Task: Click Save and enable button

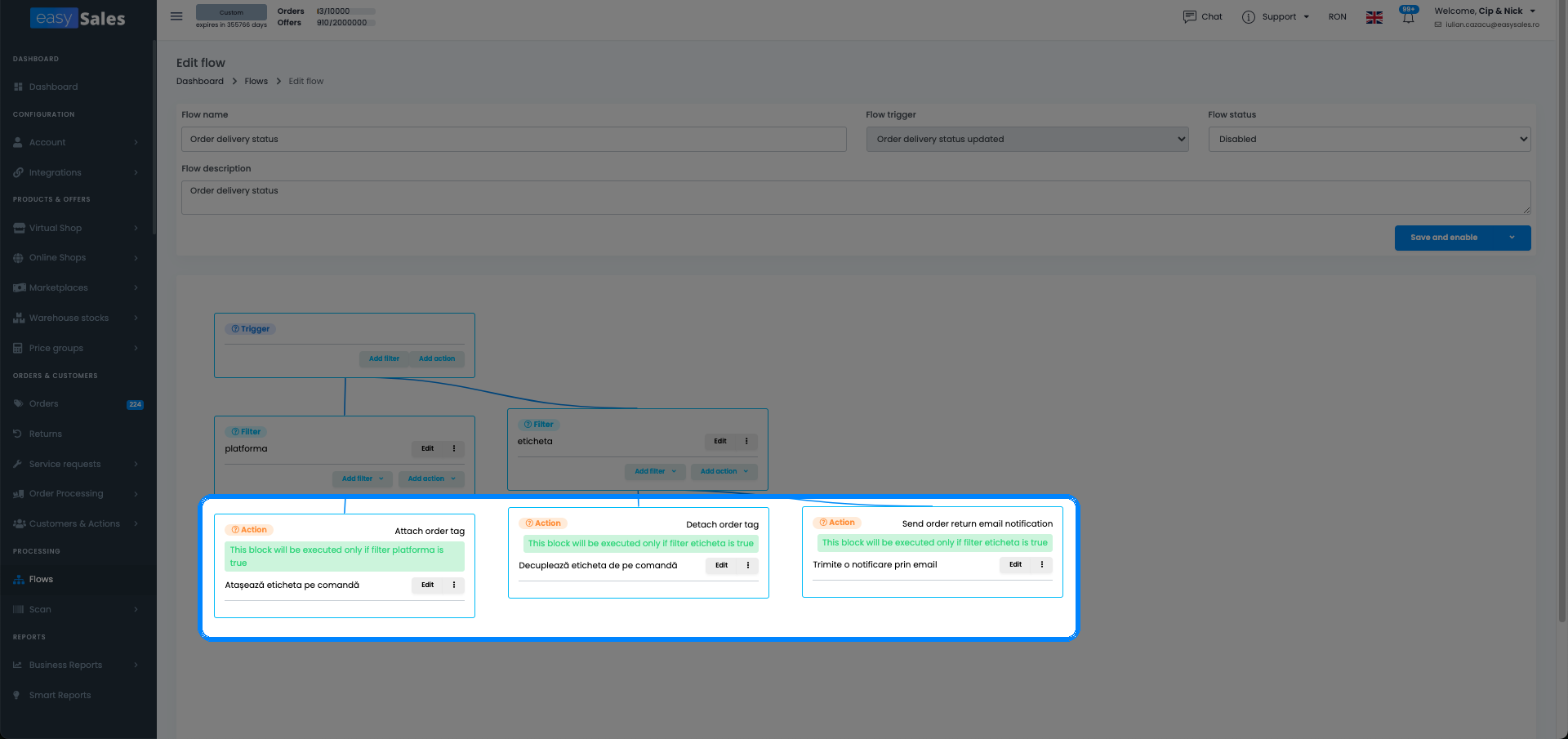Action: coord(1444,238)
